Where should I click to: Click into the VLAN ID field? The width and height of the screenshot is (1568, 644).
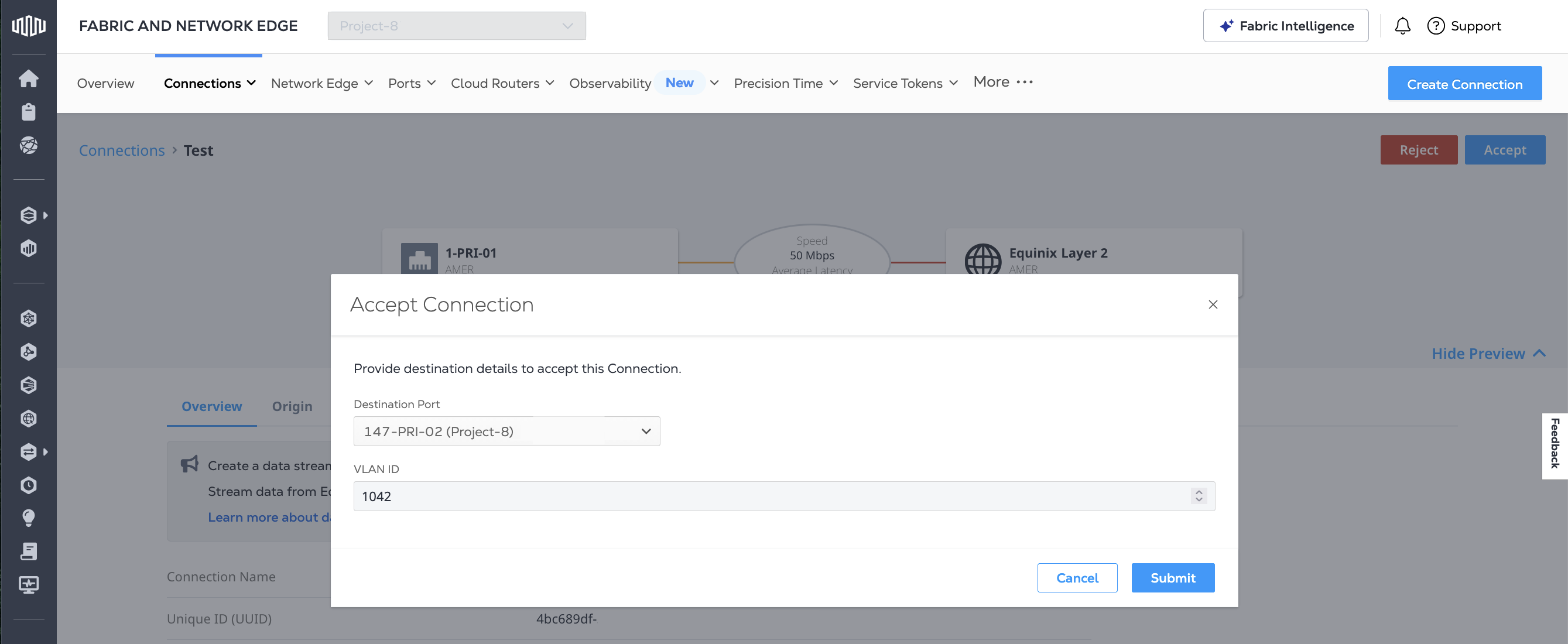pyautogui.click(x=731, y=496)
